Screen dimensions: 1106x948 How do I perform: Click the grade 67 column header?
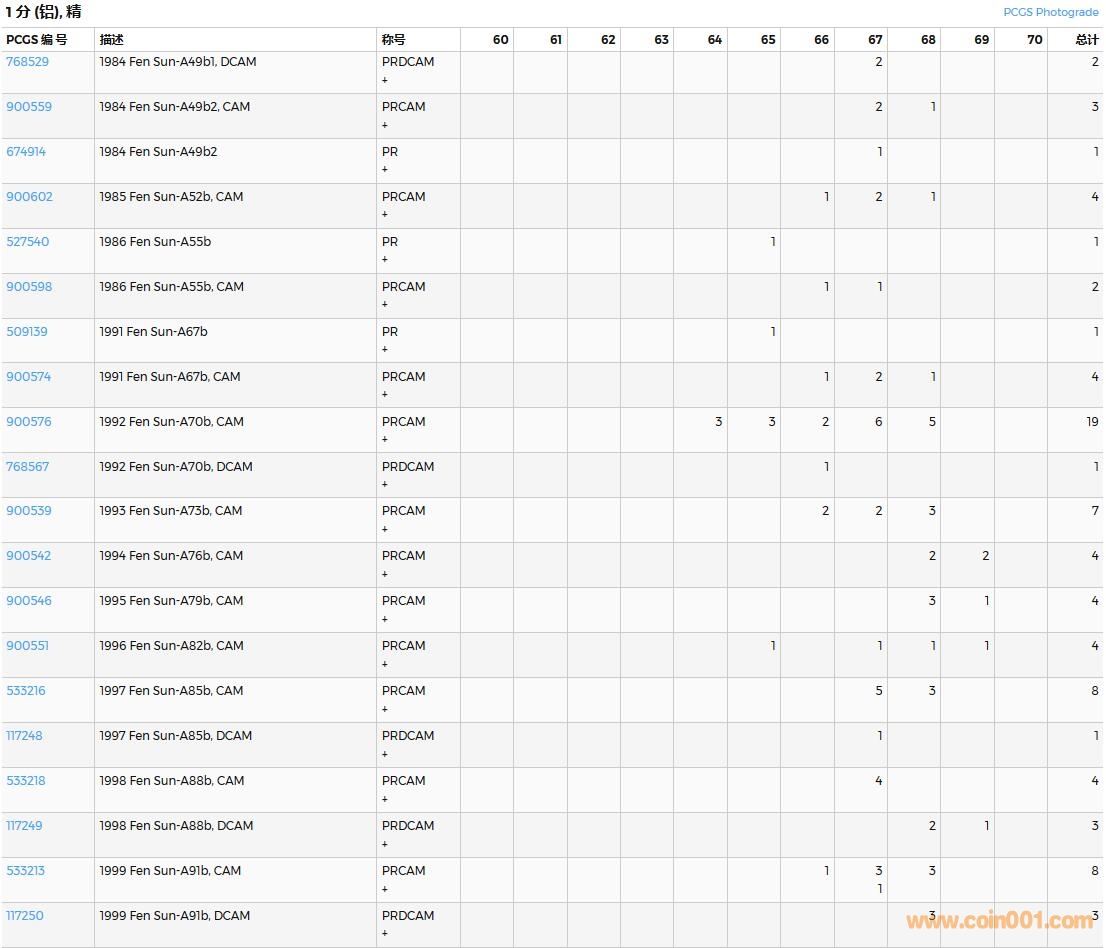tap(875, 40)
